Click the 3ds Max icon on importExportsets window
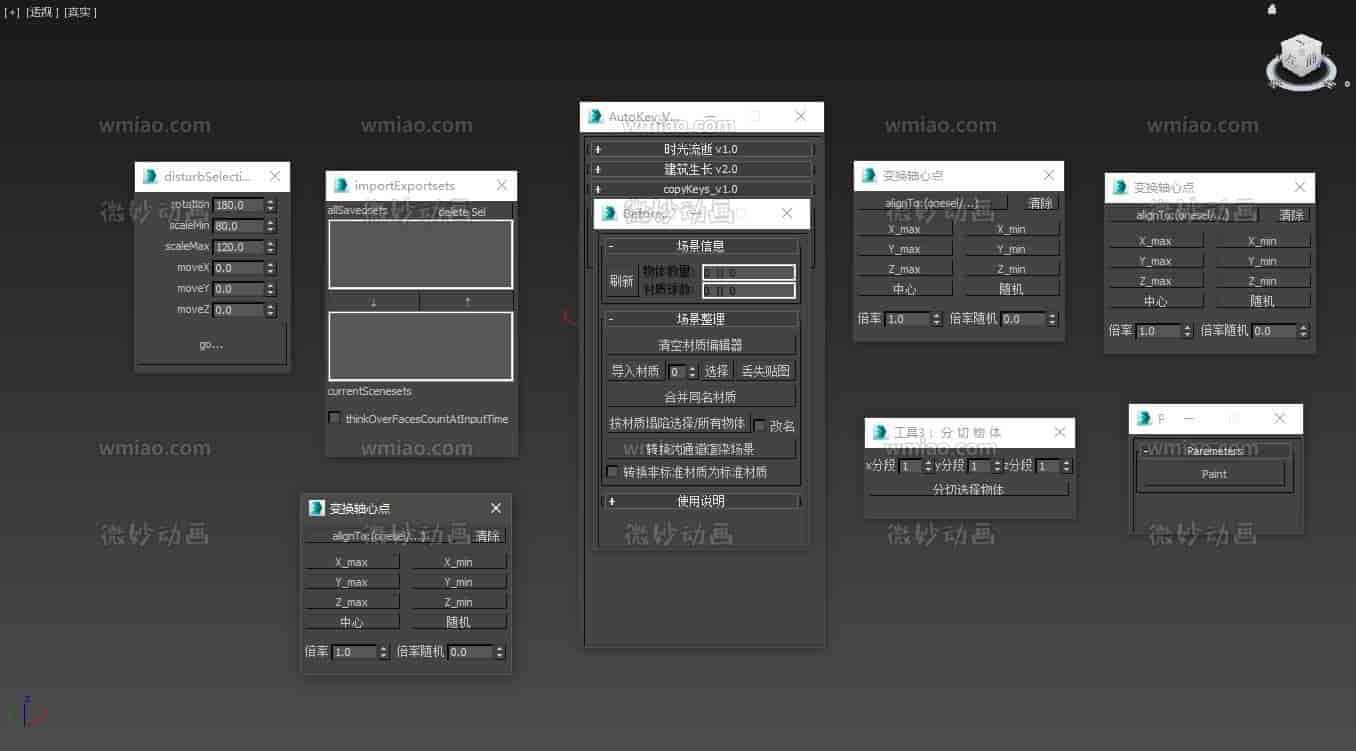Screen dimensions: 1356x751 pos(341,186)
